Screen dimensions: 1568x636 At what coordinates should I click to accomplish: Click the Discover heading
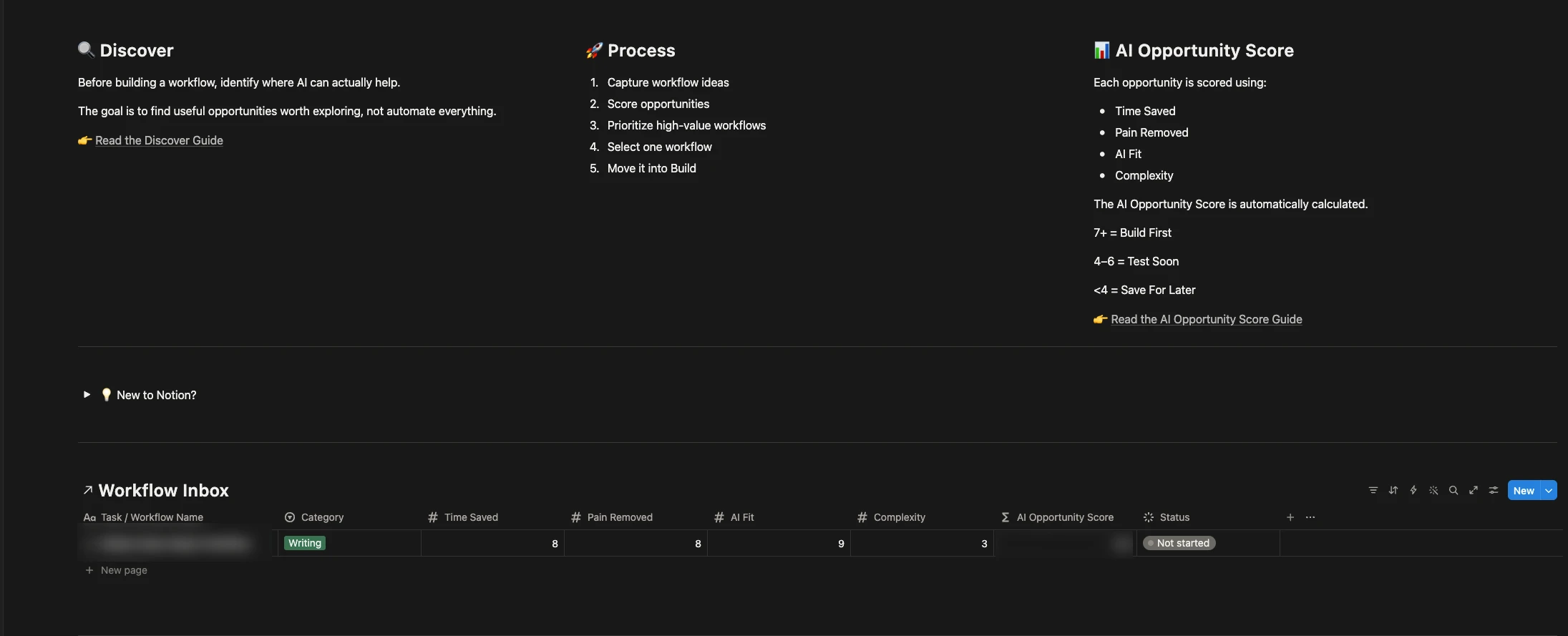pos(136,50)
